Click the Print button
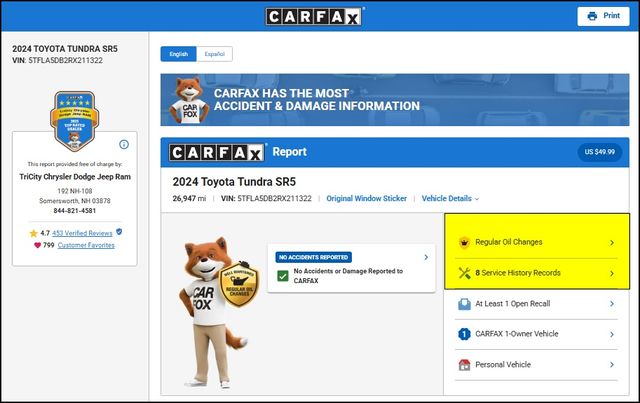 603,16
